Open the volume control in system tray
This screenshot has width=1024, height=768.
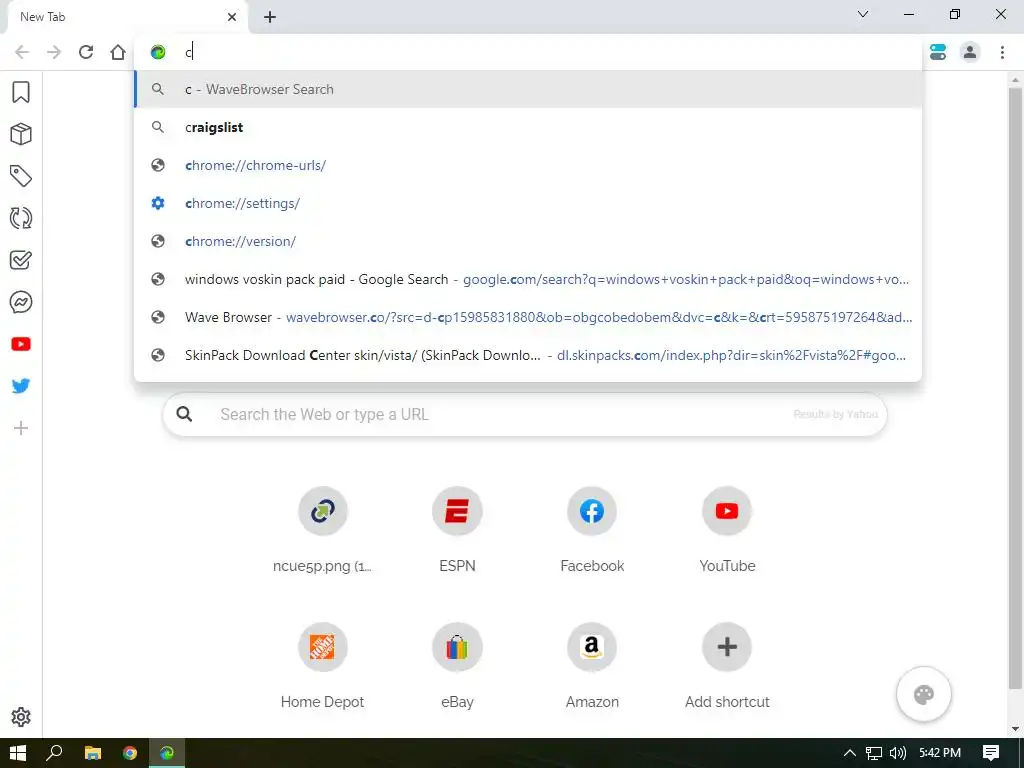coord(898,753)
